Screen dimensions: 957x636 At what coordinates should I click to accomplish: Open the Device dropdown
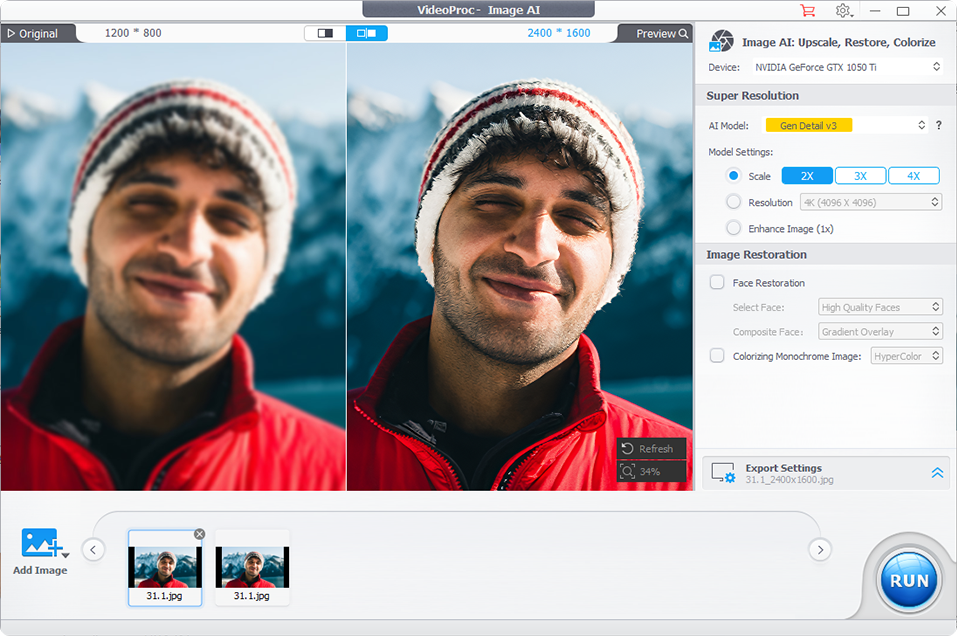pyautogui.click(x=847, y=67)
